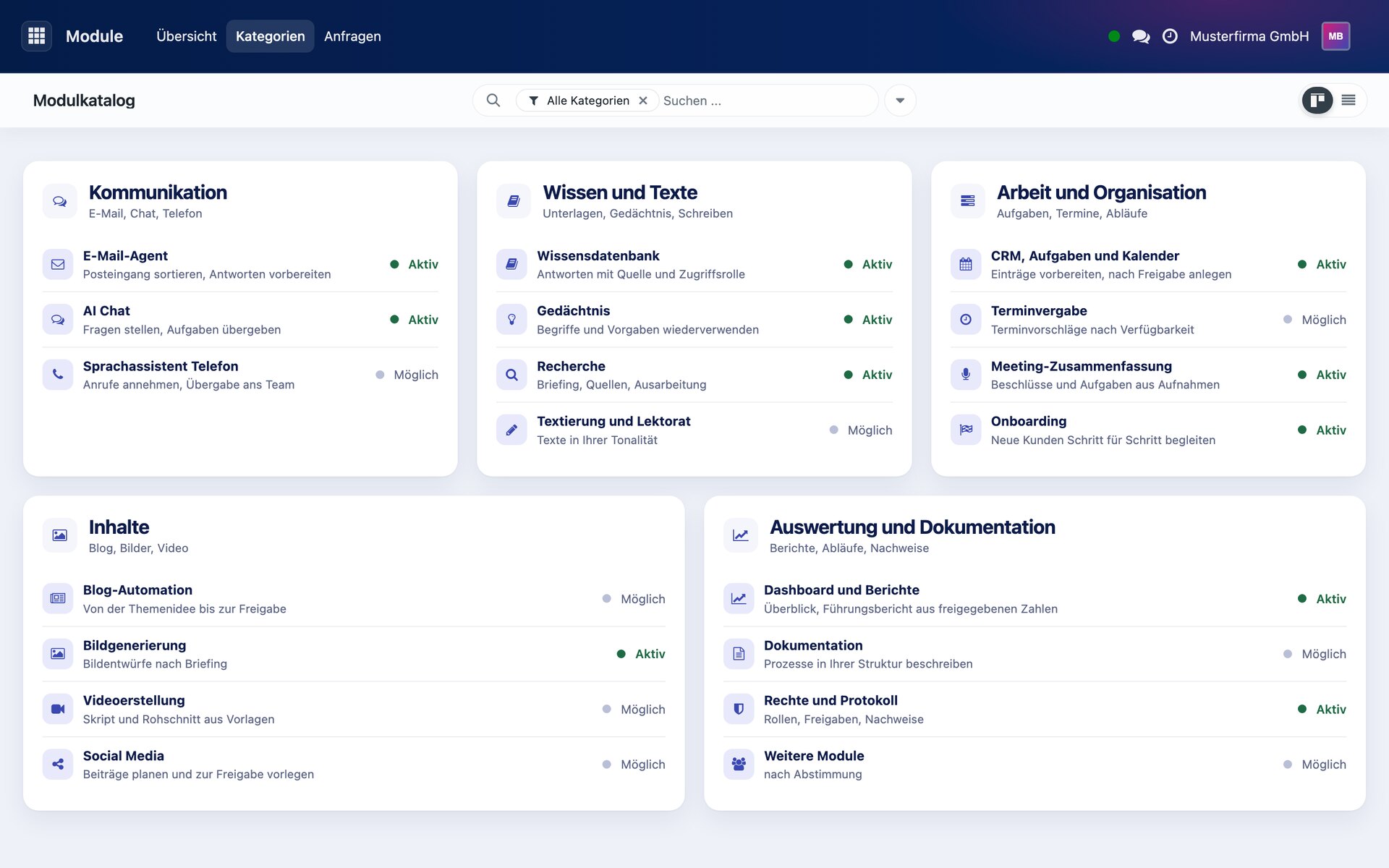This screenshot has height=868, width=1389.
Task: Select the Kategorien menu item
Action: 271,36
